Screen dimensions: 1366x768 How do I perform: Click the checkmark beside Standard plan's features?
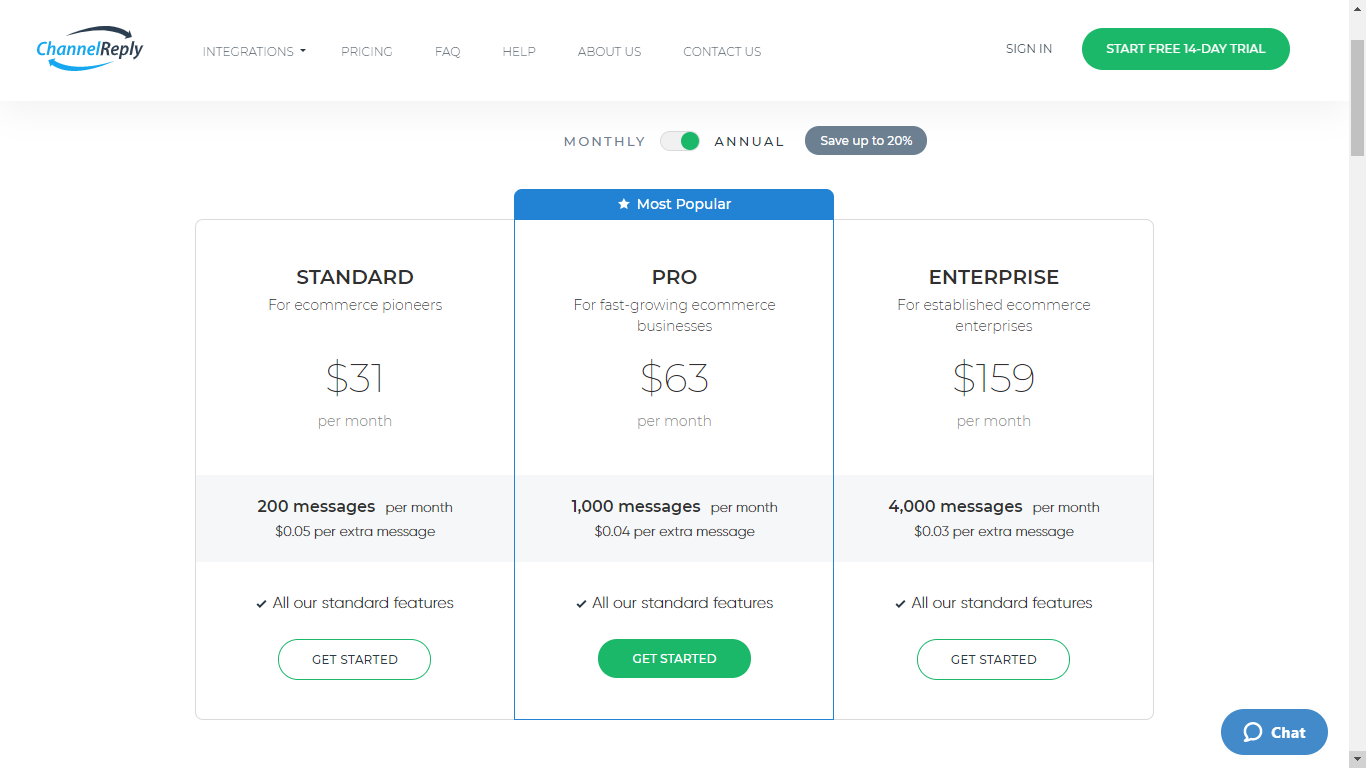click(261, 604)
